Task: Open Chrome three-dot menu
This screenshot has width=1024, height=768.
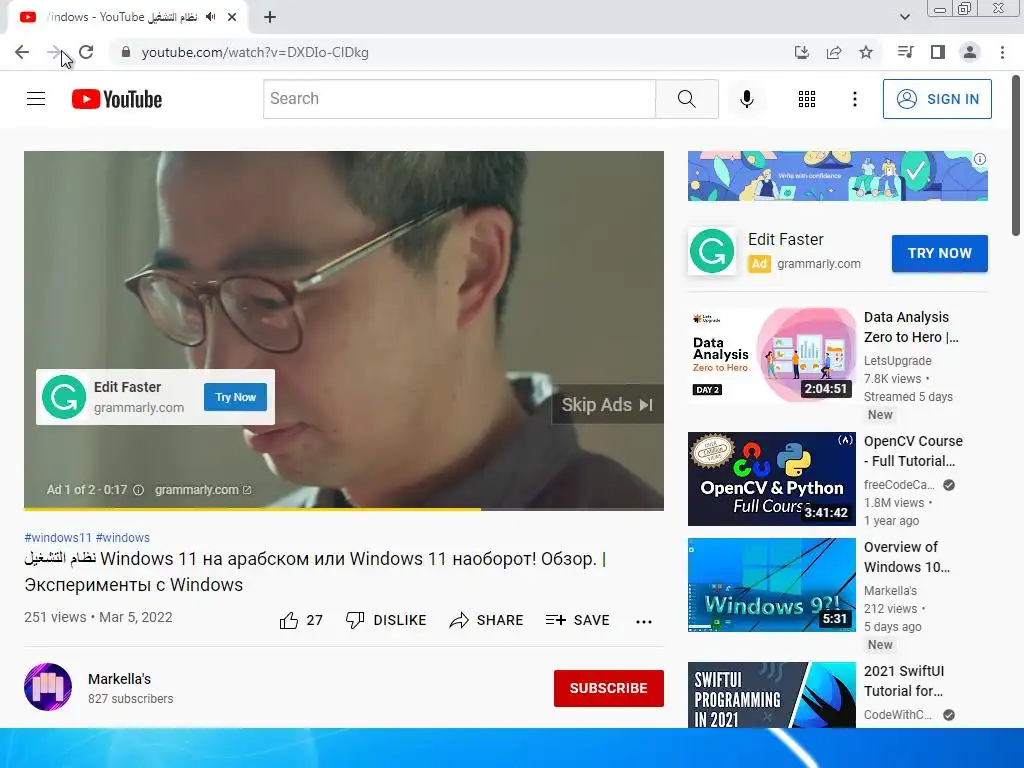Action: tap(1002, 52)
